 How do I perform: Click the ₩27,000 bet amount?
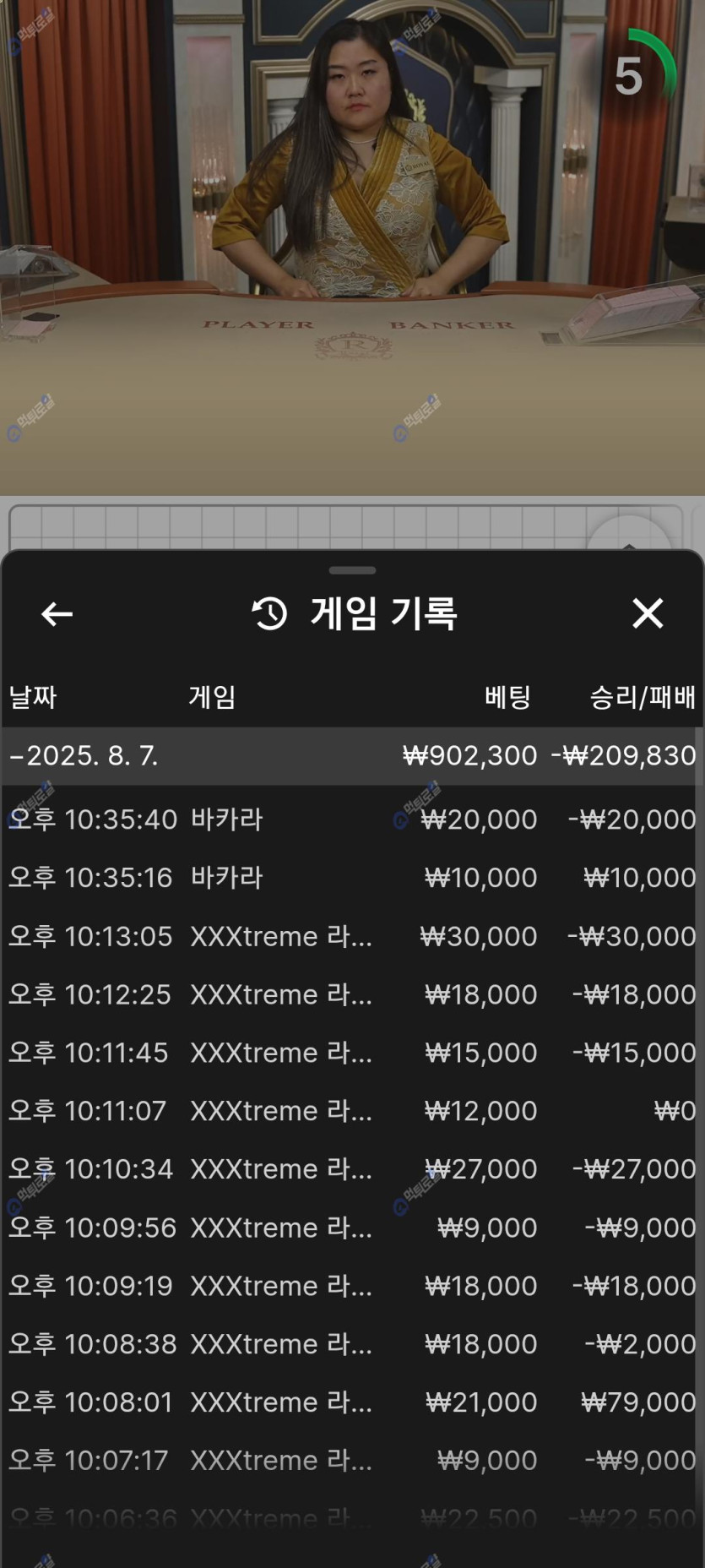tap(481, 1168)
